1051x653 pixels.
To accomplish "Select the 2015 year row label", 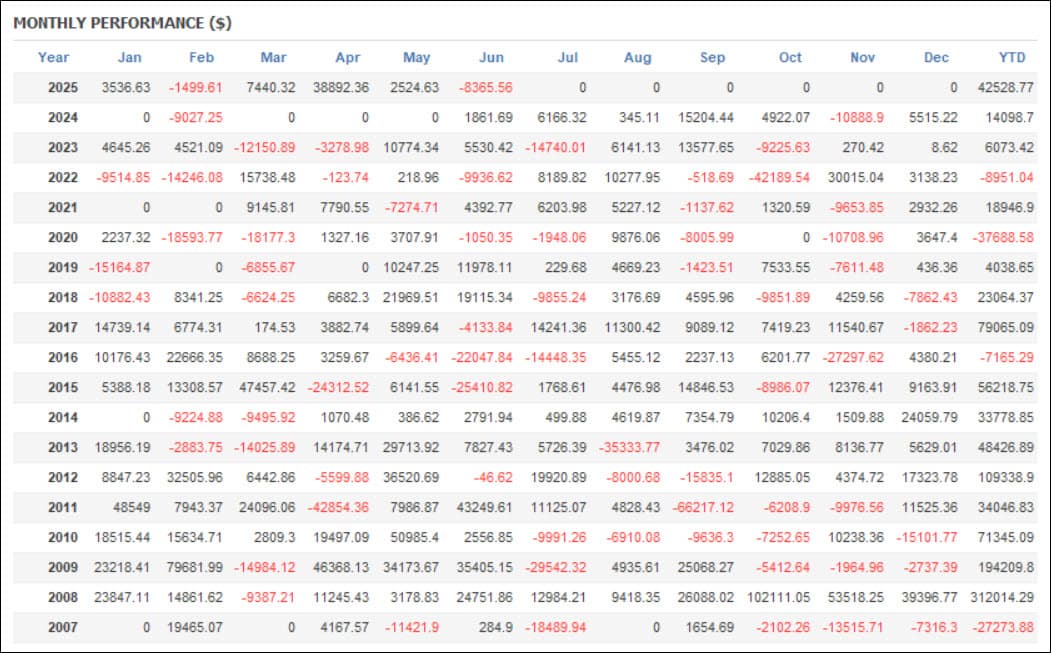I will coord(62,388).
